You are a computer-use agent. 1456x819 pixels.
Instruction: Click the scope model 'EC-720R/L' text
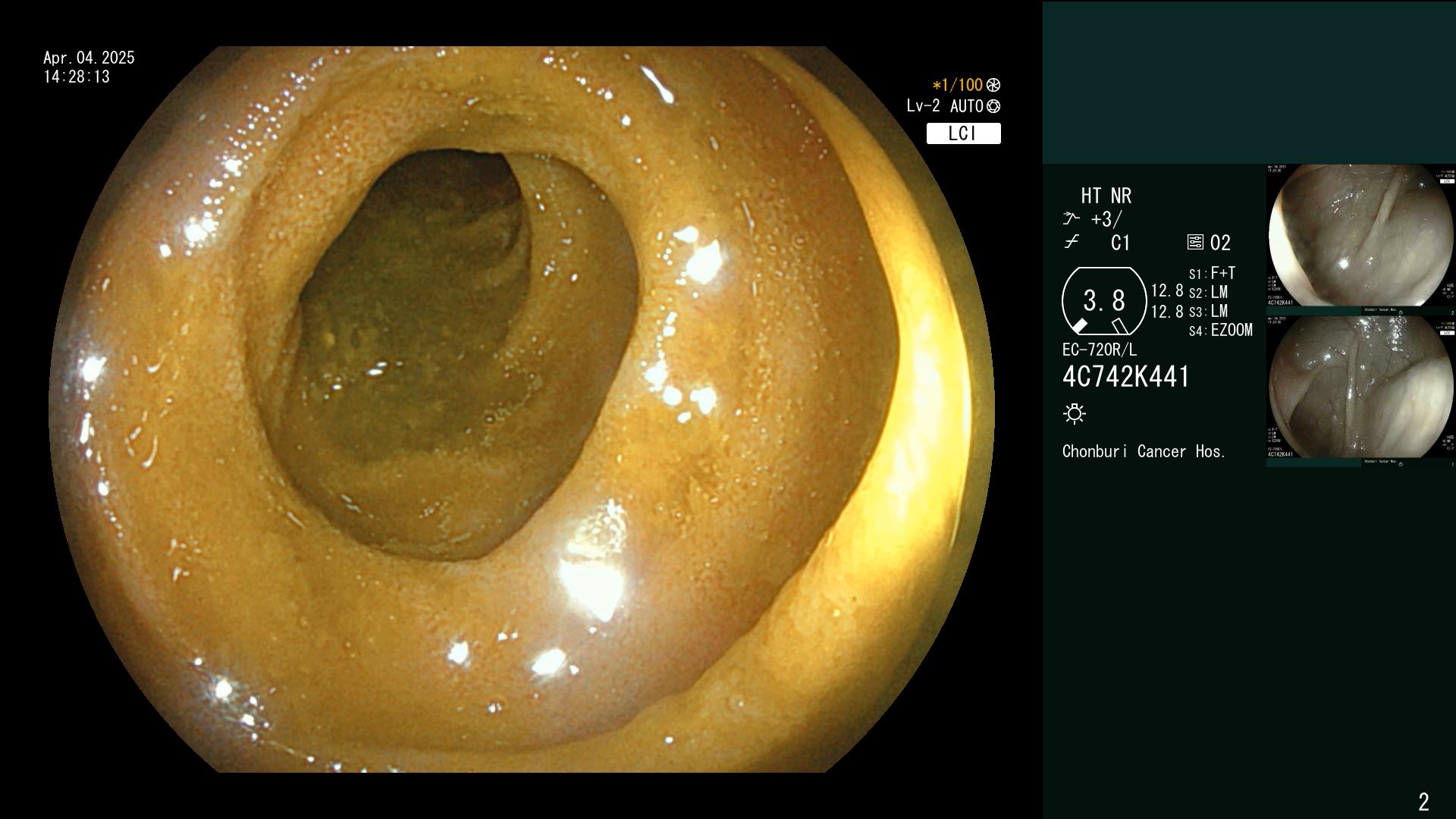click(1100, 350)
